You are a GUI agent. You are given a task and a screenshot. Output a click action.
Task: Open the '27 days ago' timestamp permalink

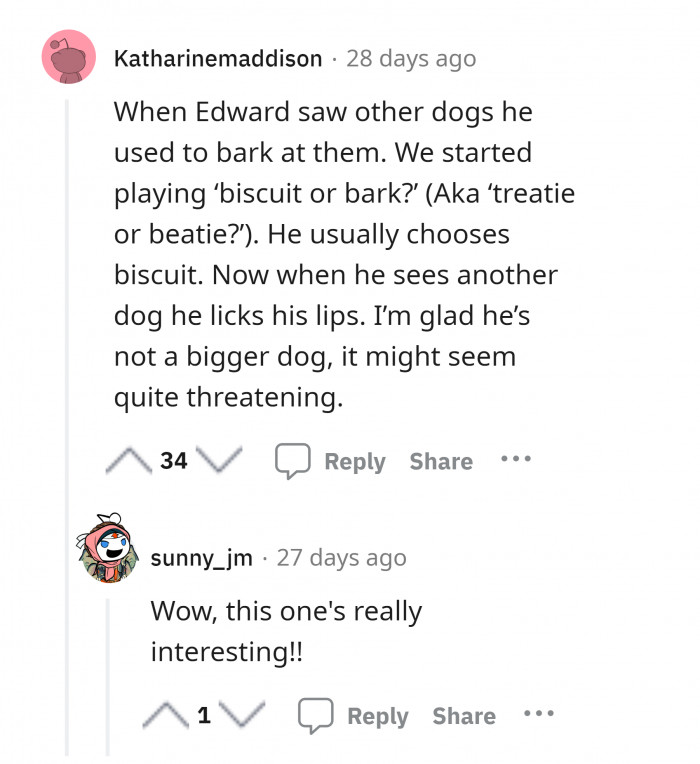click(x=342, y=557)
